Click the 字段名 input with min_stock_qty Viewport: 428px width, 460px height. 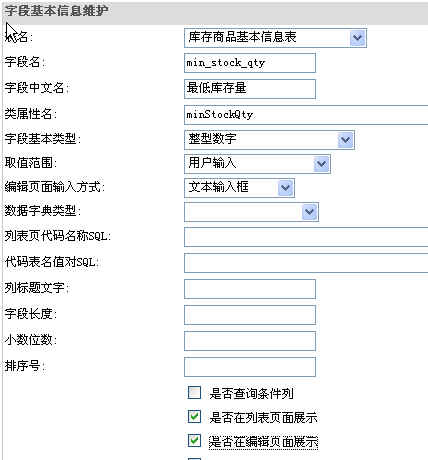click(250, 63)
